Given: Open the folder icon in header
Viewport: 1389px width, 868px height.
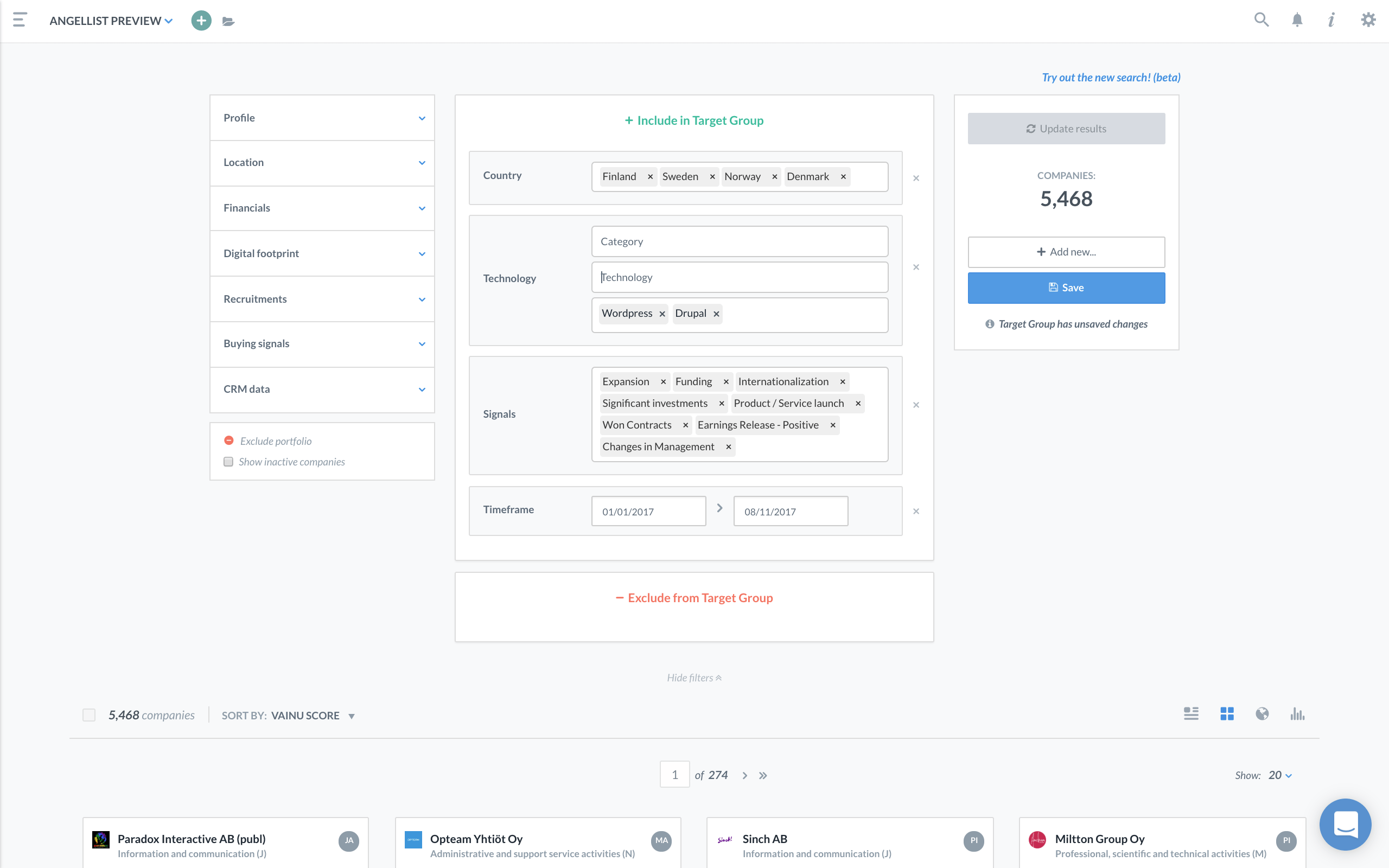Looking at the screenshot, I should pyautogui.click(x=228, y=21).
